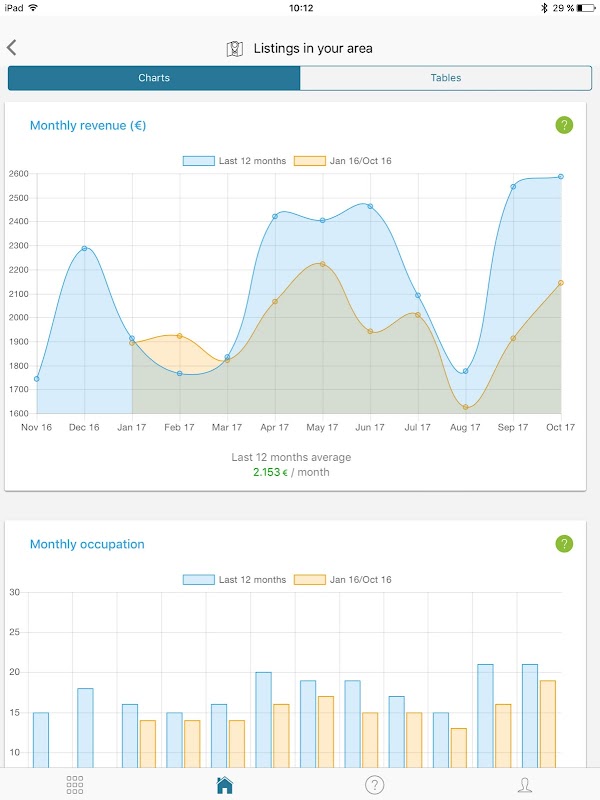Go to home via house icon
600x800 pixels.
[x=224, y=785]
